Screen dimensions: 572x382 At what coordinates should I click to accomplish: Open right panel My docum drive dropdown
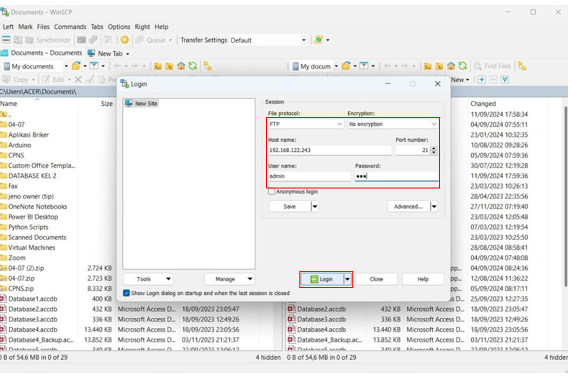pos(336,66)
